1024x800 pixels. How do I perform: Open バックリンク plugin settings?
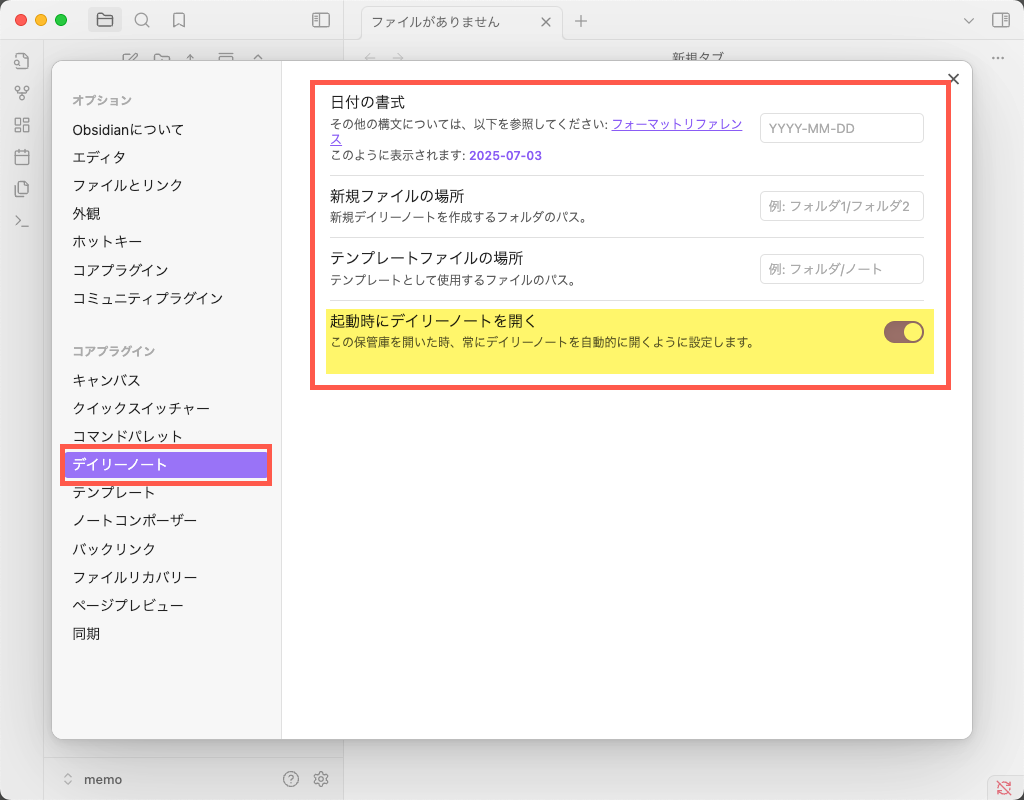(x=114, y=549)
